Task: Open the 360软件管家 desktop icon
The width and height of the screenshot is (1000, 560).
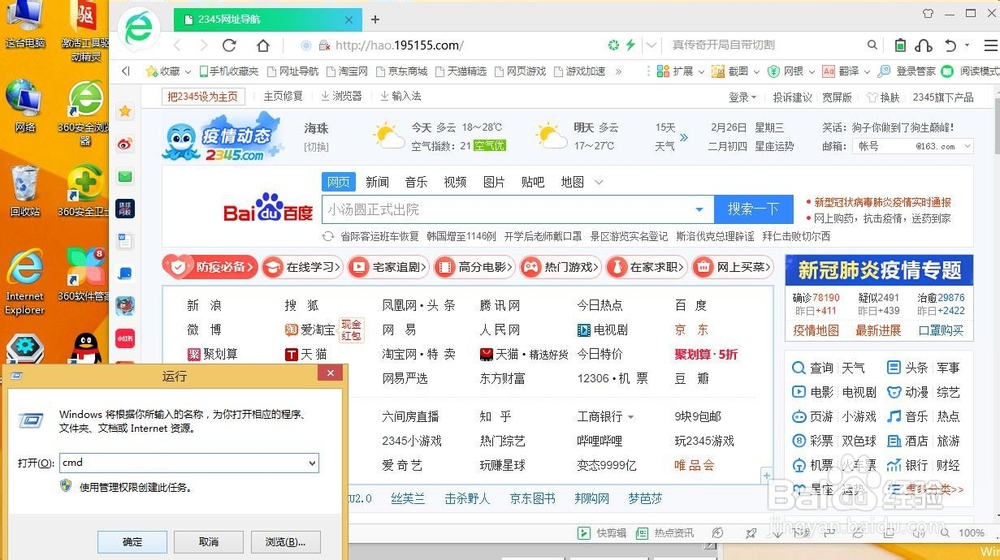Action: (85, 274)
